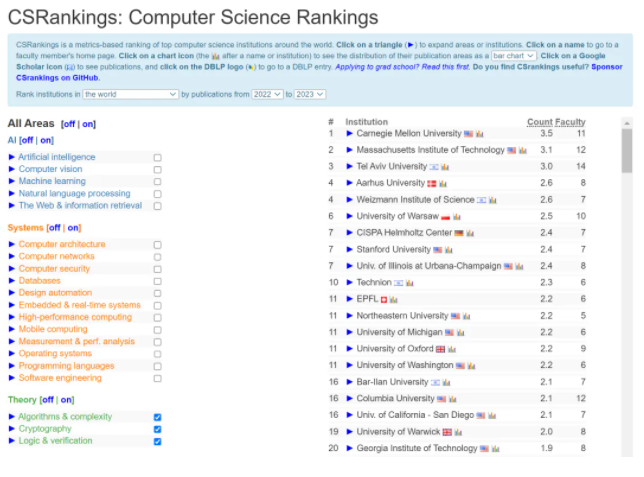The height and width of the screenshot is (477, 644).
Task: Open CISPA Helmholtz Center chart icon
Action: click(x=470, y=233)
